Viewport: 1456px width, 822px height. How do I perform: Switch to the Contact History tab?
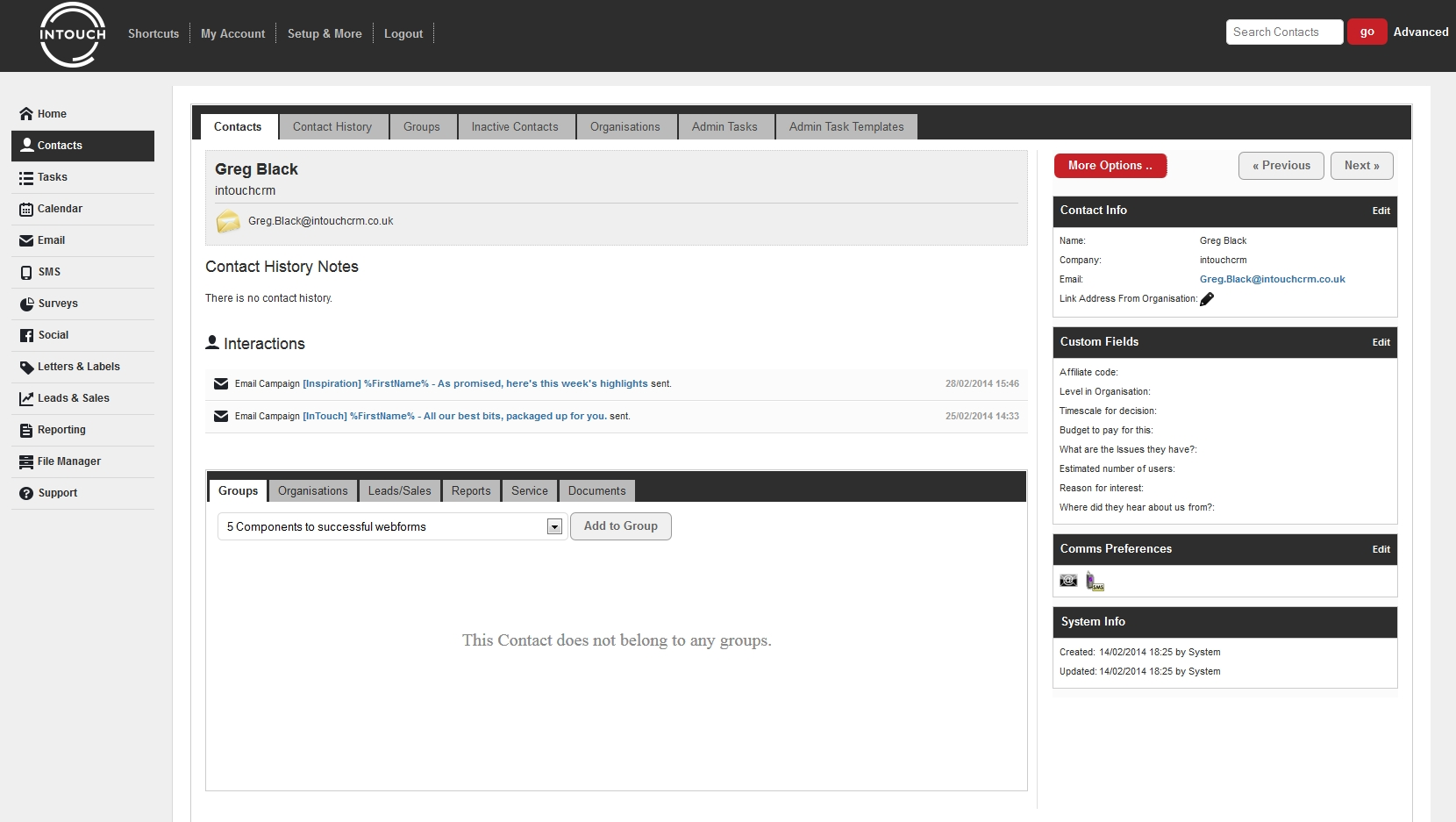[x=333, y=126]
